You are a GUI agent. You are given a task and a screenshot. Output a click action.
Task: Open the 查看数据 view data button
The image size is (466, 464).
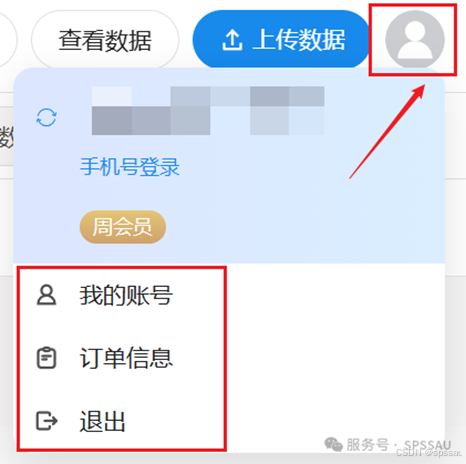105,40
